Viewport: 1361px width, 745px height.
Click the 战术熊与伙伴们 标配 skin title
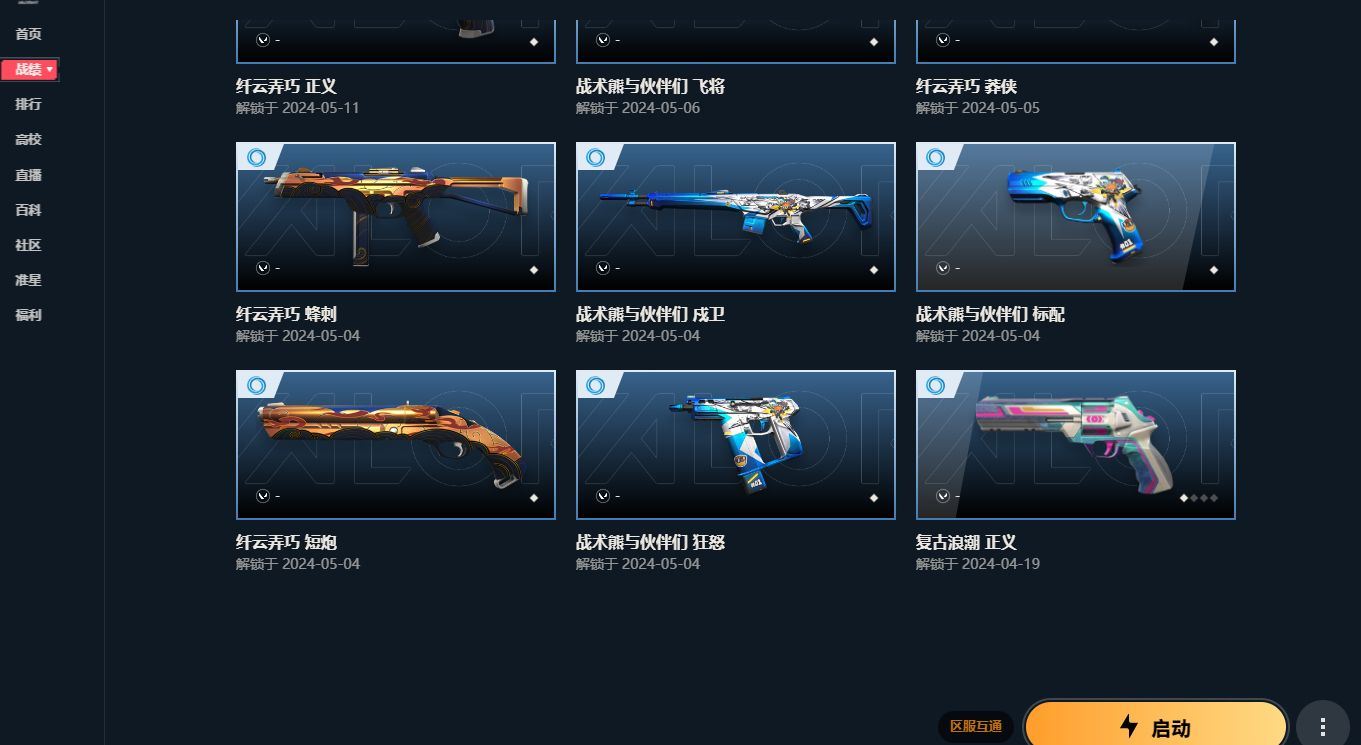(x=990, y=314)
